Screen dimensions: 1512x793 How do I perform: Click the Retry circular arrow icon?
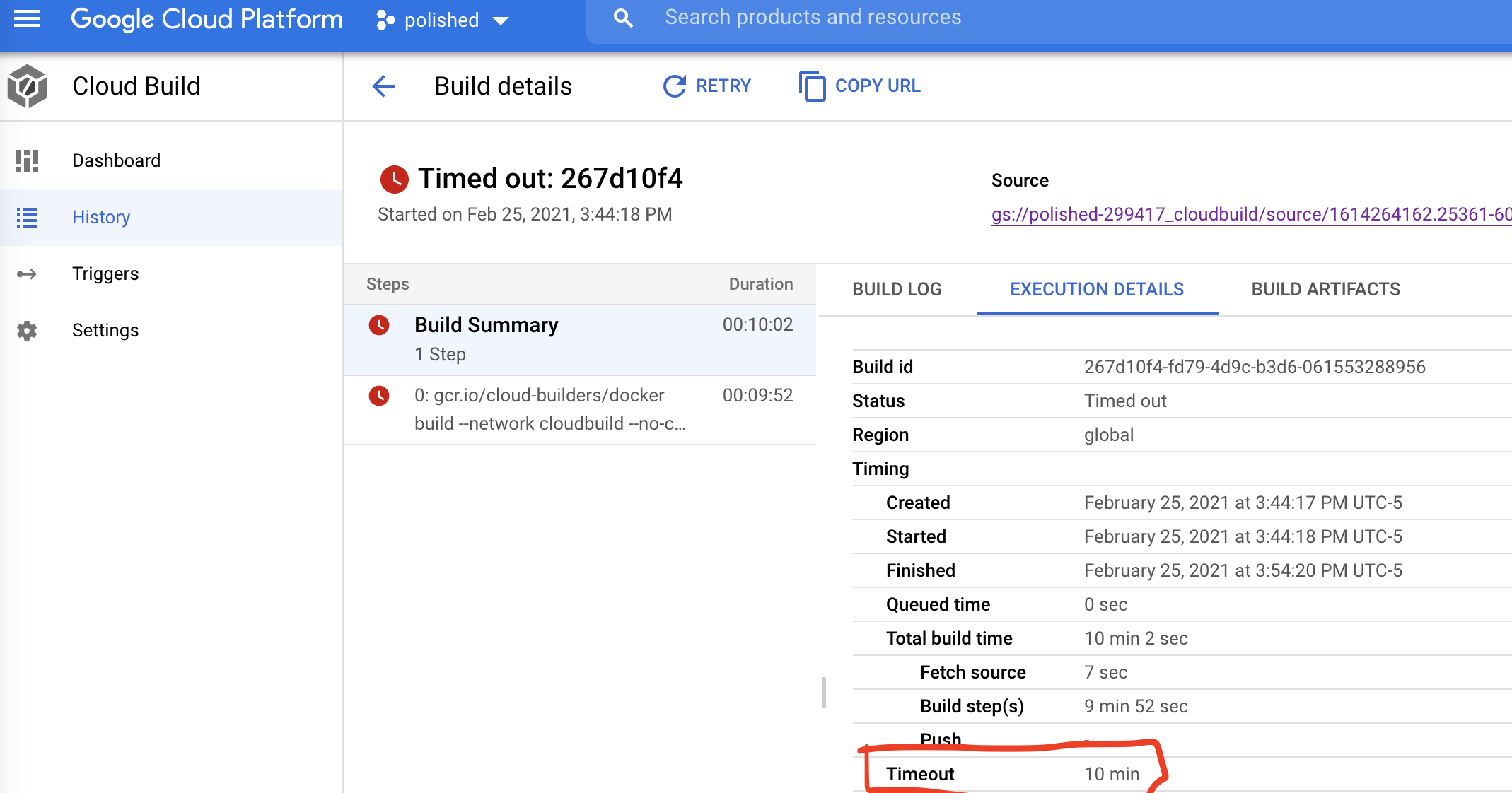(674, 86)
